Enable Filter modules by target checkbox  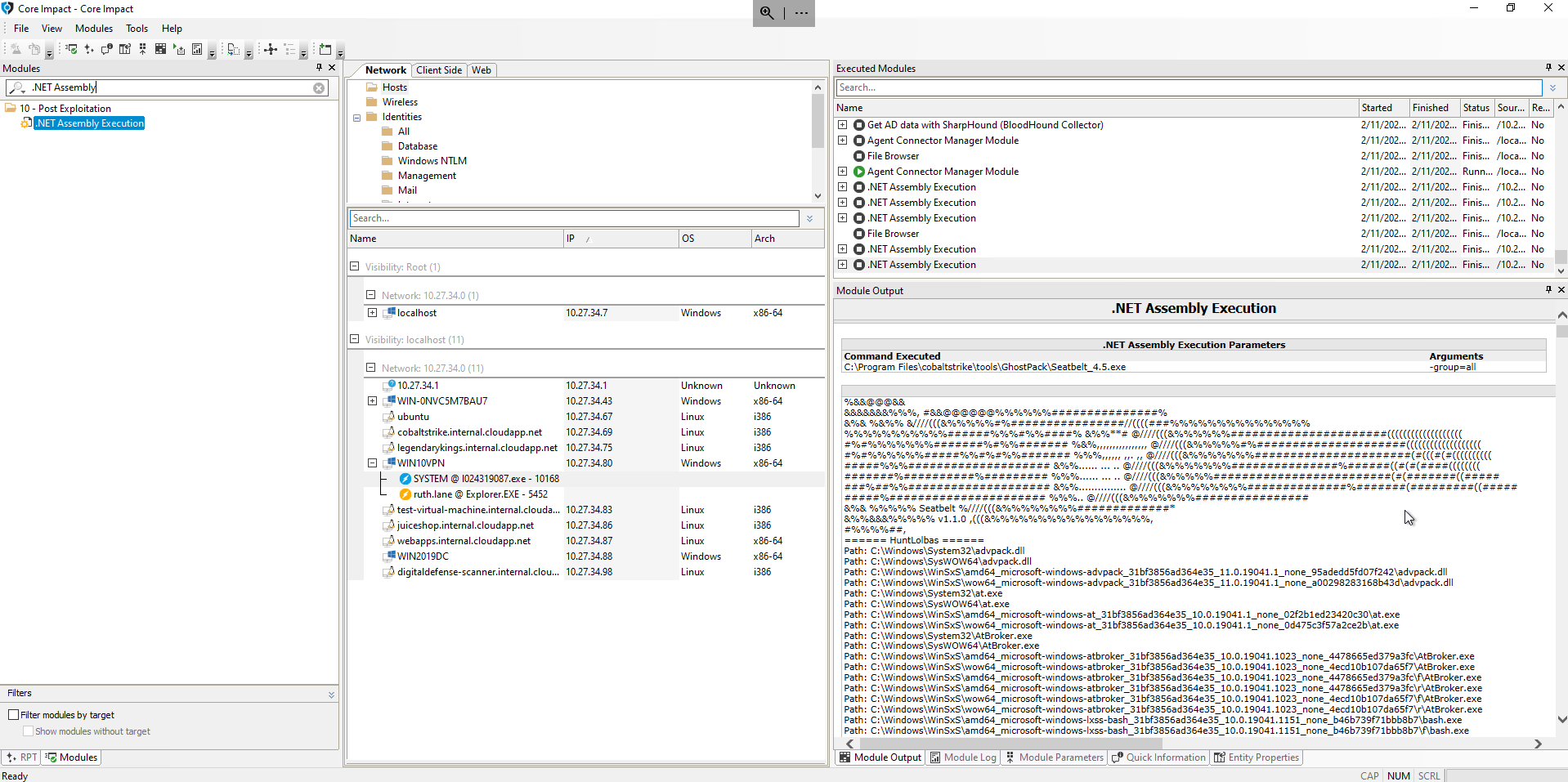13,715
